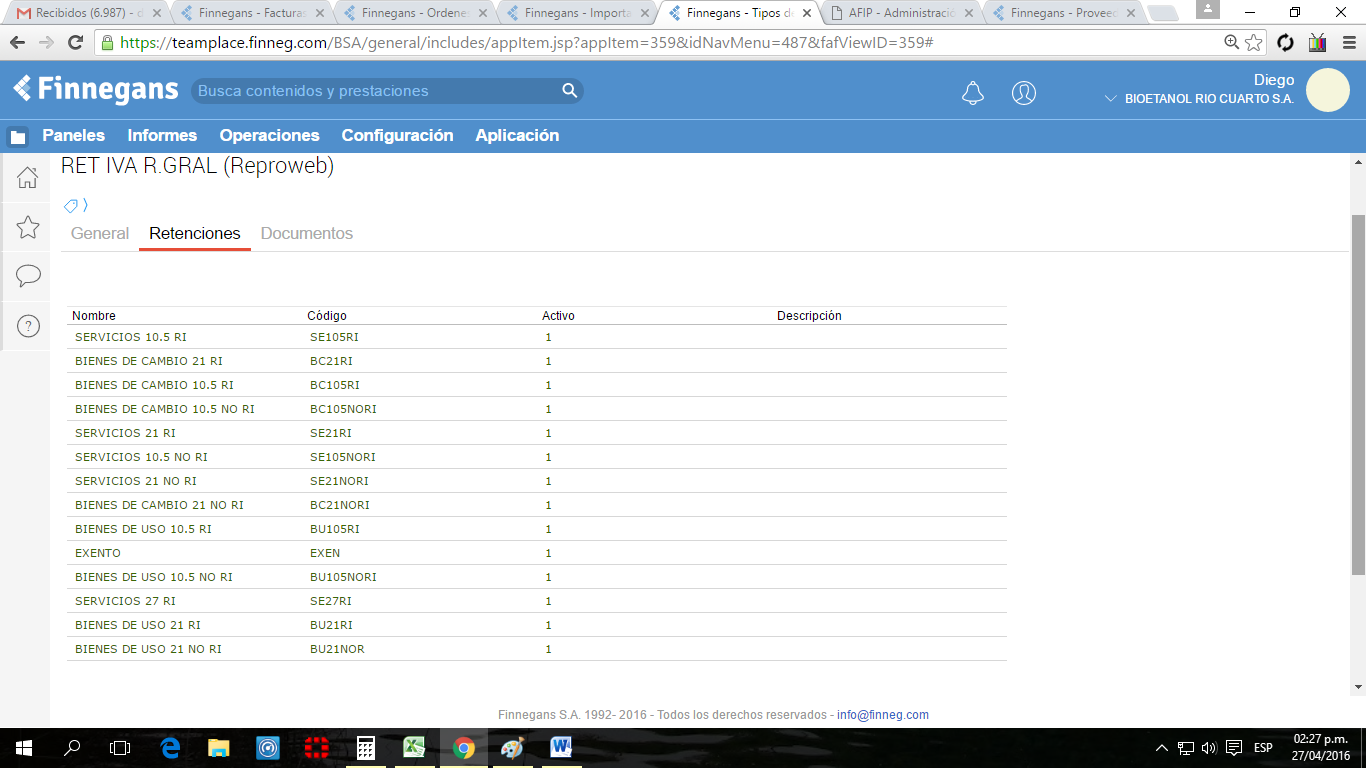Expand the BIOETANOL RIO CUARTO S.A. company dropdown
The image size is (1366, 768).
[x=1110, y=99]
